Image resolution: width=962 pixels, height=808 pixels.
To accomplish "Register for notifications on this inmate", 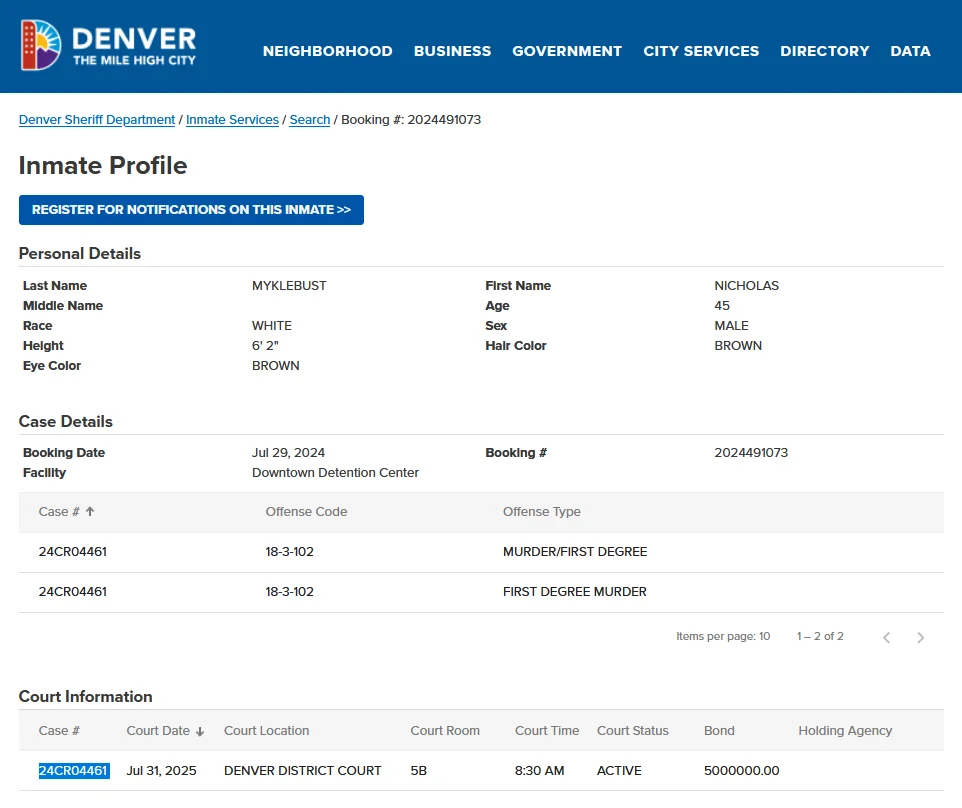I will [191, 210].
